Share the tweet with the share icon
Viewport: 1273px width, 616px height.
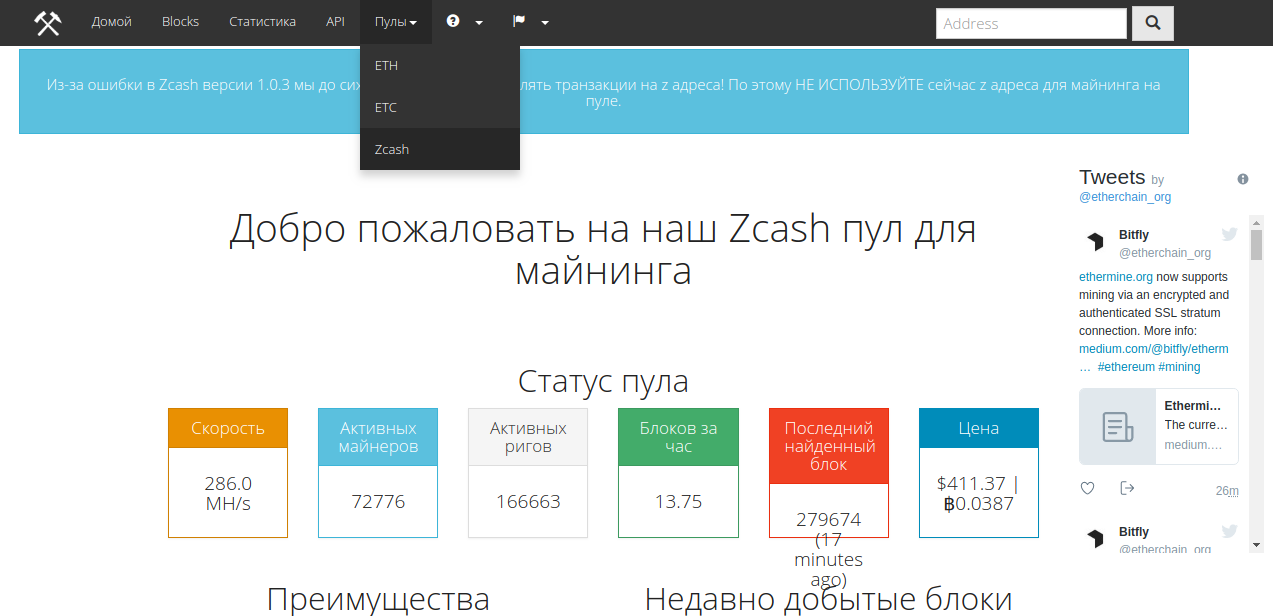pos(1127,488)
